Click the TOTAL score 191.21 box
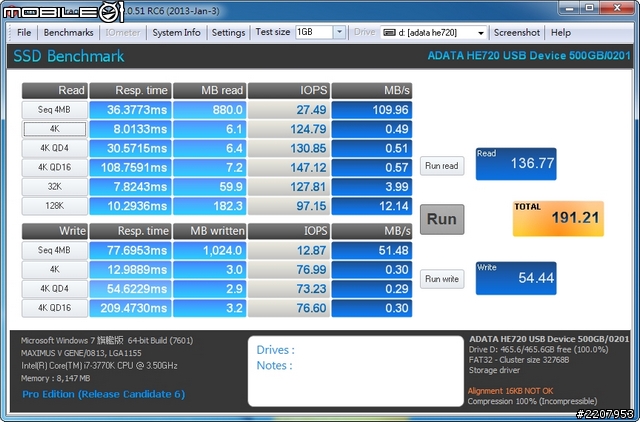 pos(558,218)
